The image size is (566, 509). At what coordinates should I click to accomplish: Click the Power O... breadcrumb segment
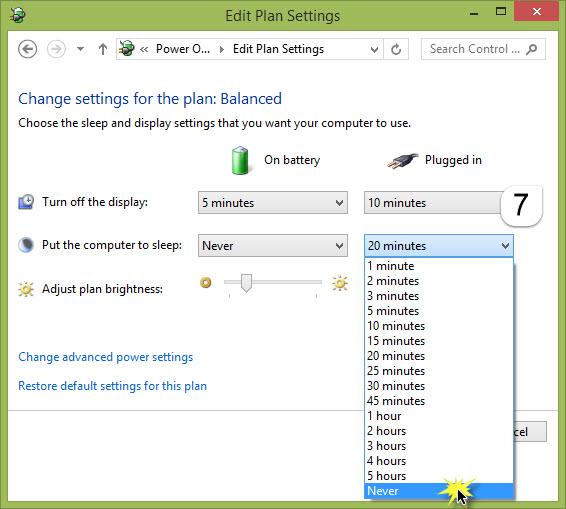coord(183,49)
